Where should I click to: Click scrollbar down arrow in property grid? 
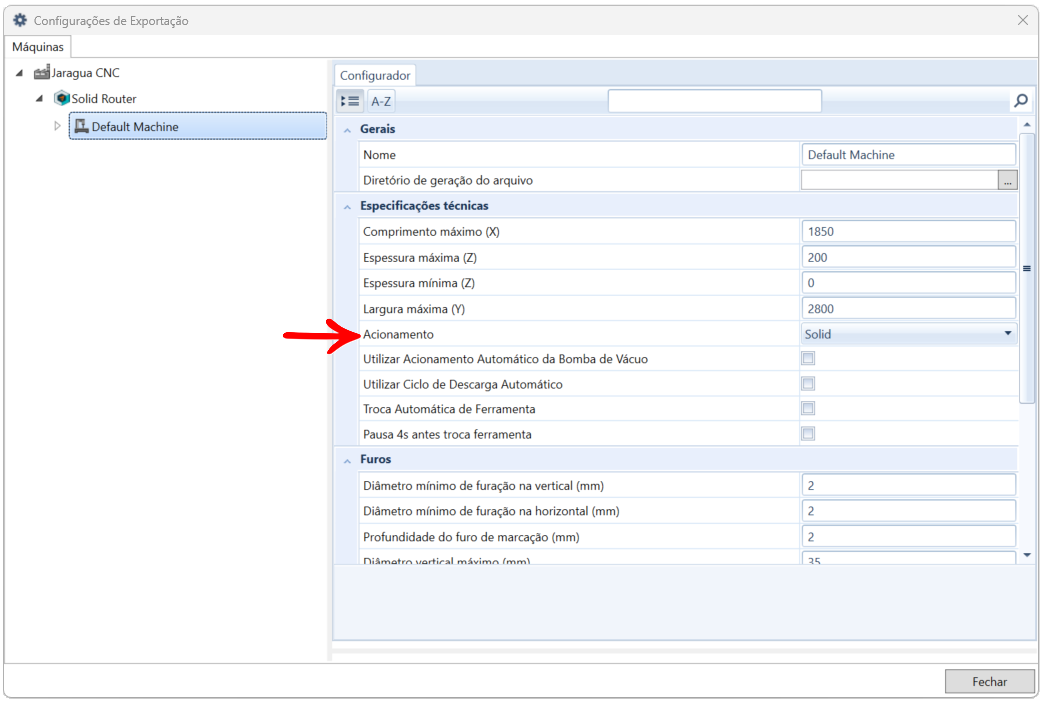1027,555
